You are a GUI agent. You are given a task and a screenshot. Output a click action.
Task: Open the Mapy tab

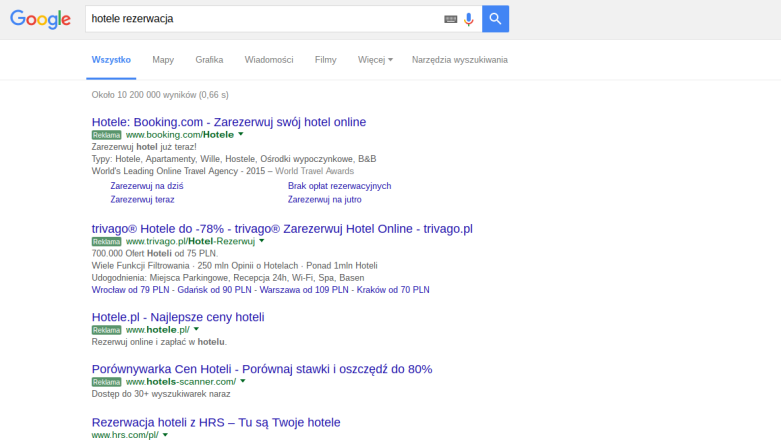pyautogui.click(x=163, y=60)
